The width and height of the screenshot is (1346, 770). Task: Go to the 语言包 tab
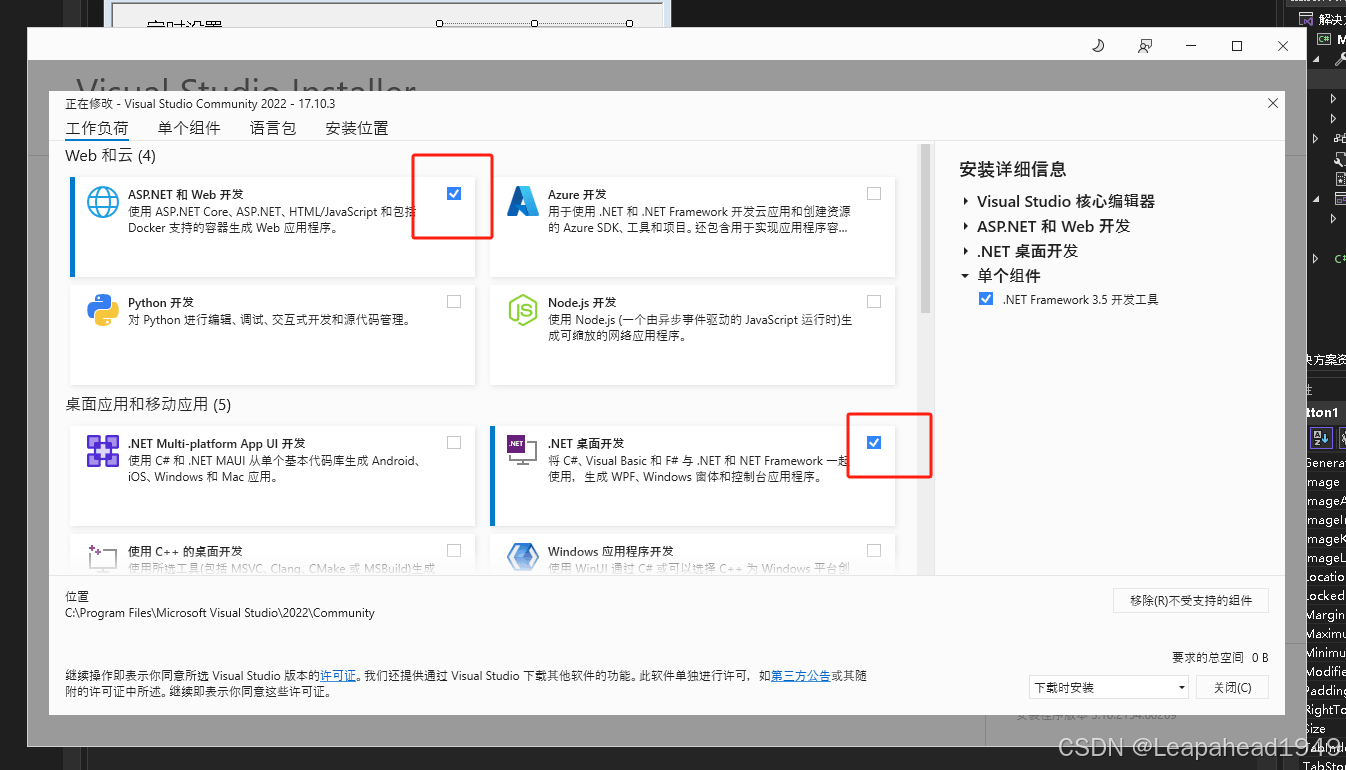(x=273, y=128)
